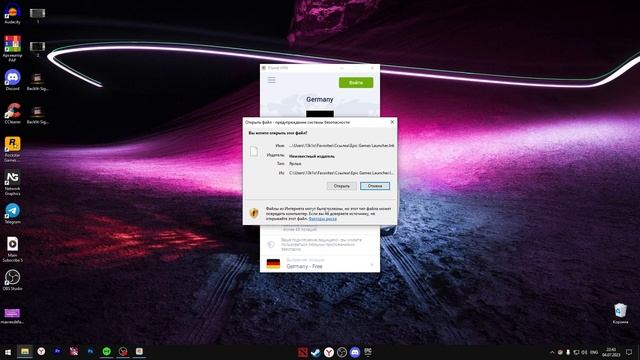The width and height of the screenshot is (640, 360).
Task: Click the blank file icon in the dialog
Action: click(x=254, y=151)
